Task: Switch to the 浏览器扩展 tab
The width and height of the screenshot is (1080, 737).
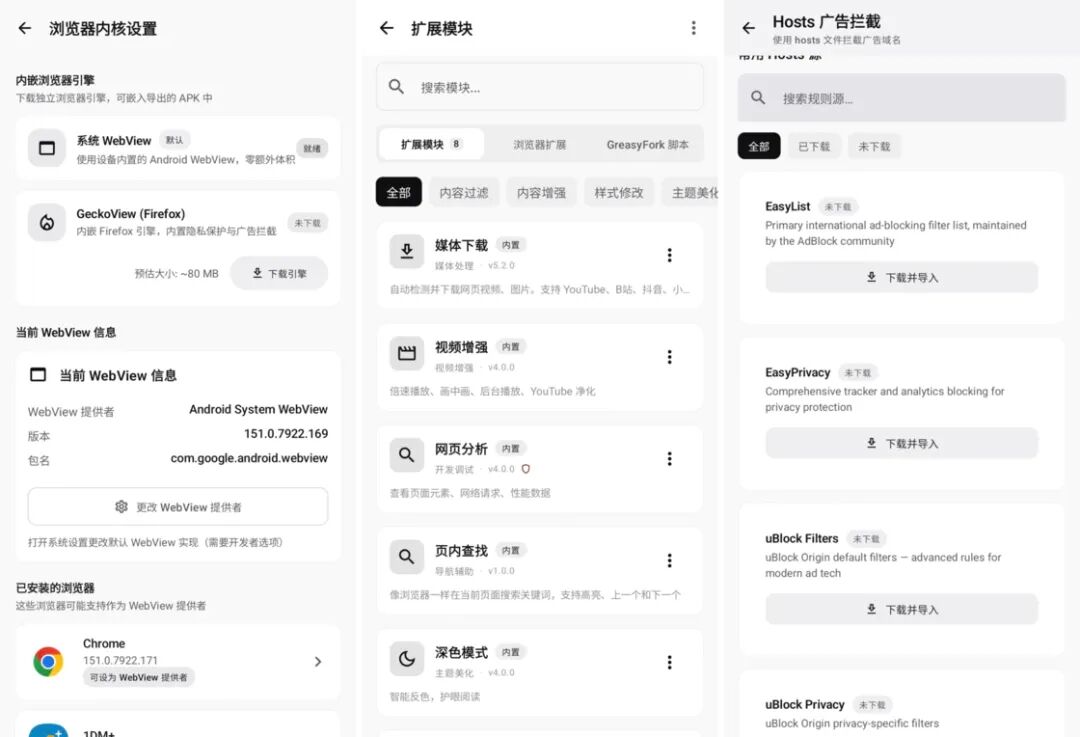Action: coord(539,145)
